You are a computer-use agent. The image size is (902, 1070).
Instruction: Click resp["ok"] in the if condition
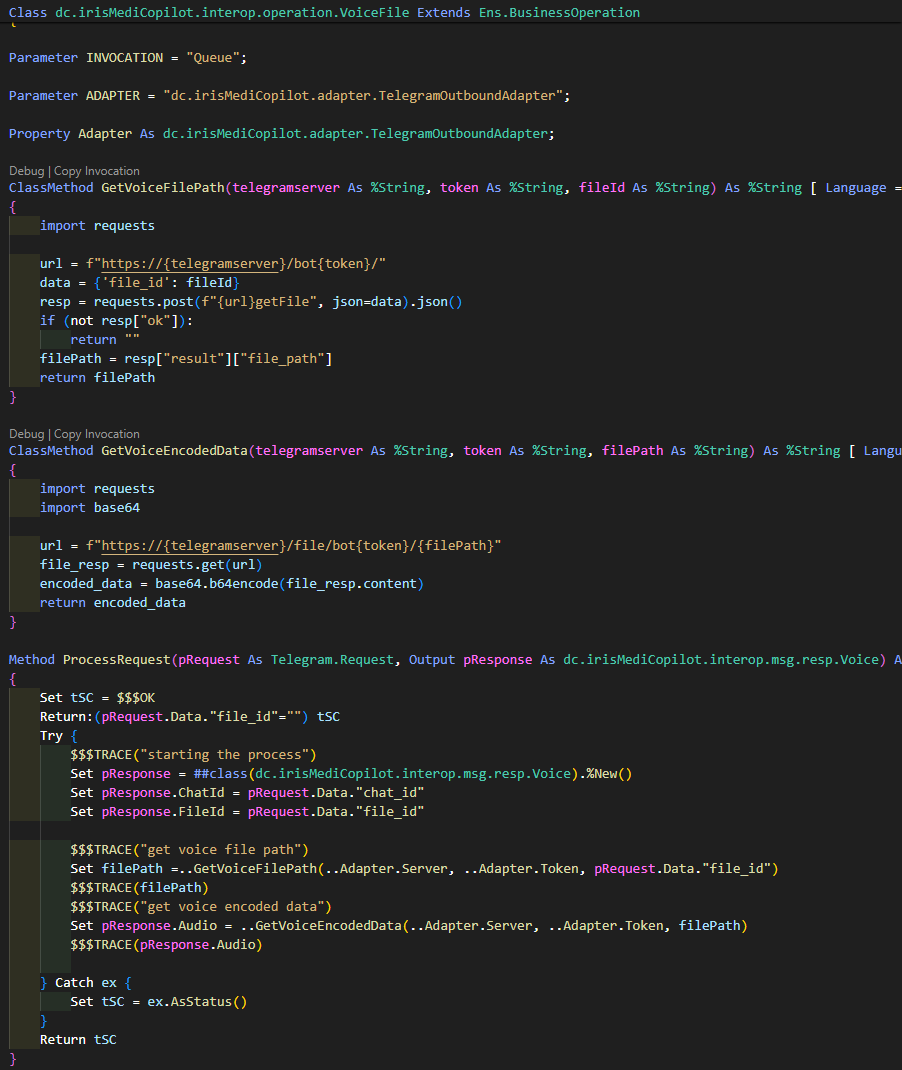pos(140,321)
